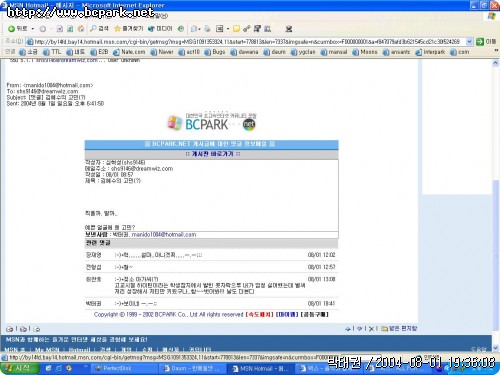
Task: Click the Refresh page icon
Action: click(x=70, y=29)
